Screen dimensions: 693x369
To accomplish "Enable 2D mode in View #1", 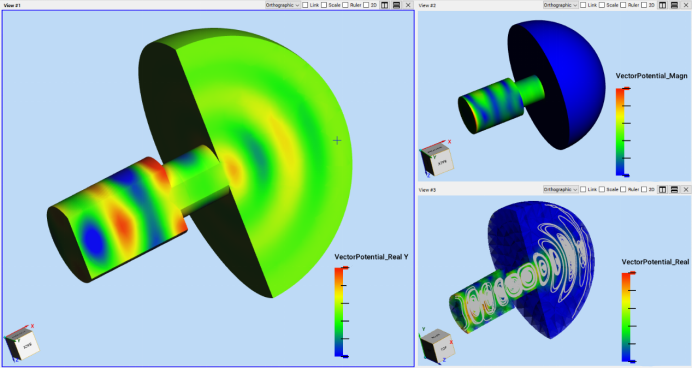I will (x=366, y=5).
